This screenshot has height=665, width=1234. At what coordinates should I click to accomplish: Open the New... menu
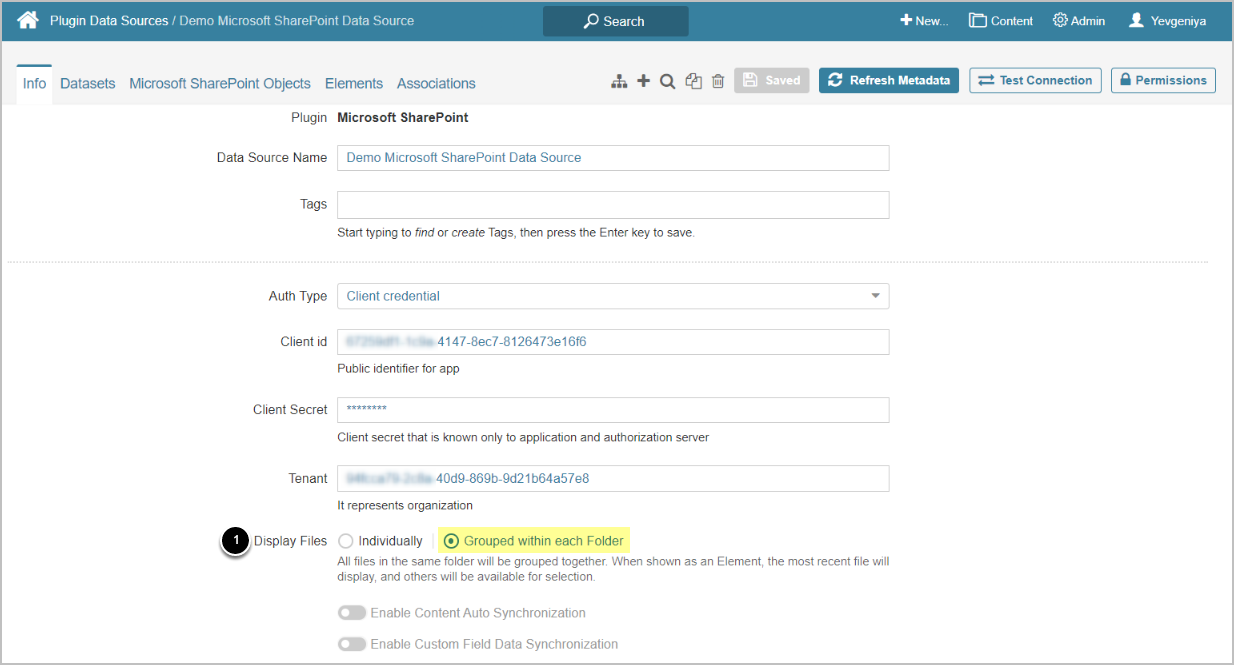(923, 21)
